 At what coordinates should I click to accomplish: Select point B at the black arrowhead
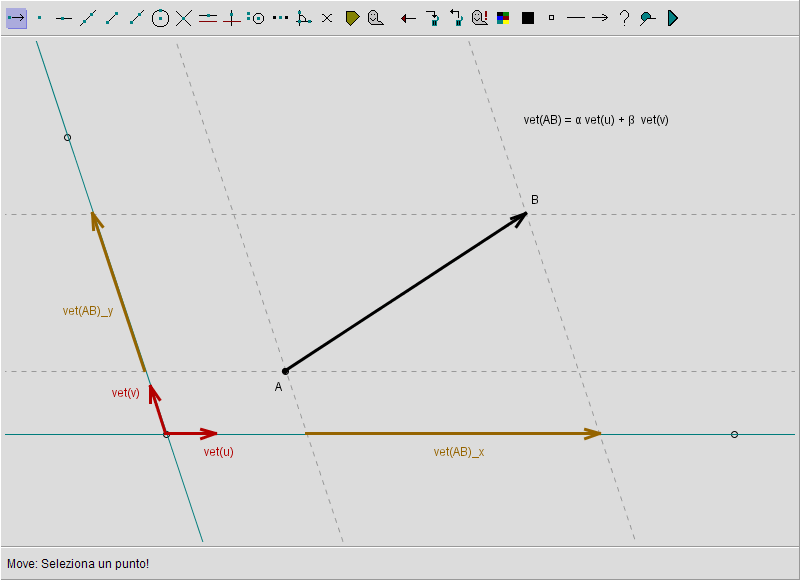(x=526, y=213)
